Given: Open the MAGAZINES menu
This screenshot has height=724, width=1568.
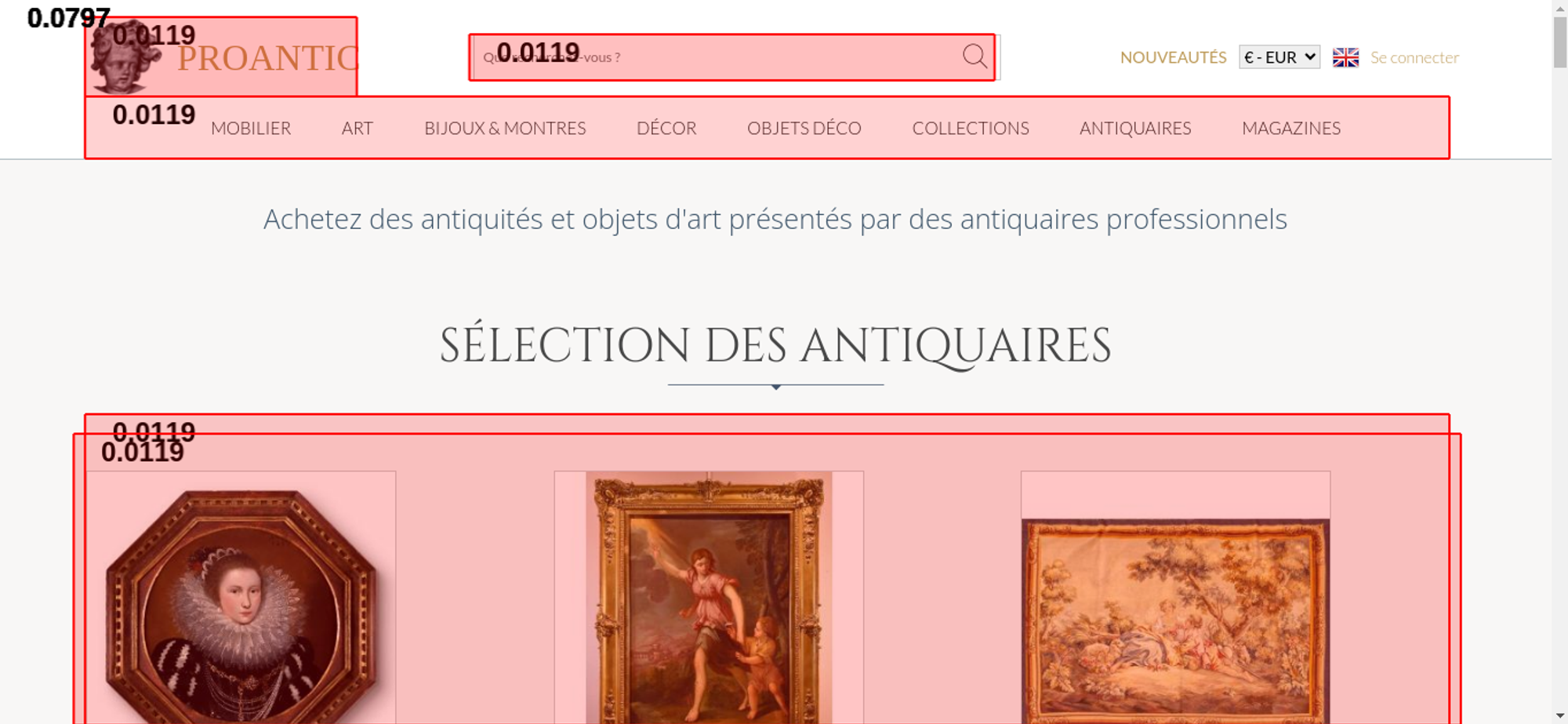Looking at the screenshot, I should 1291,128.
